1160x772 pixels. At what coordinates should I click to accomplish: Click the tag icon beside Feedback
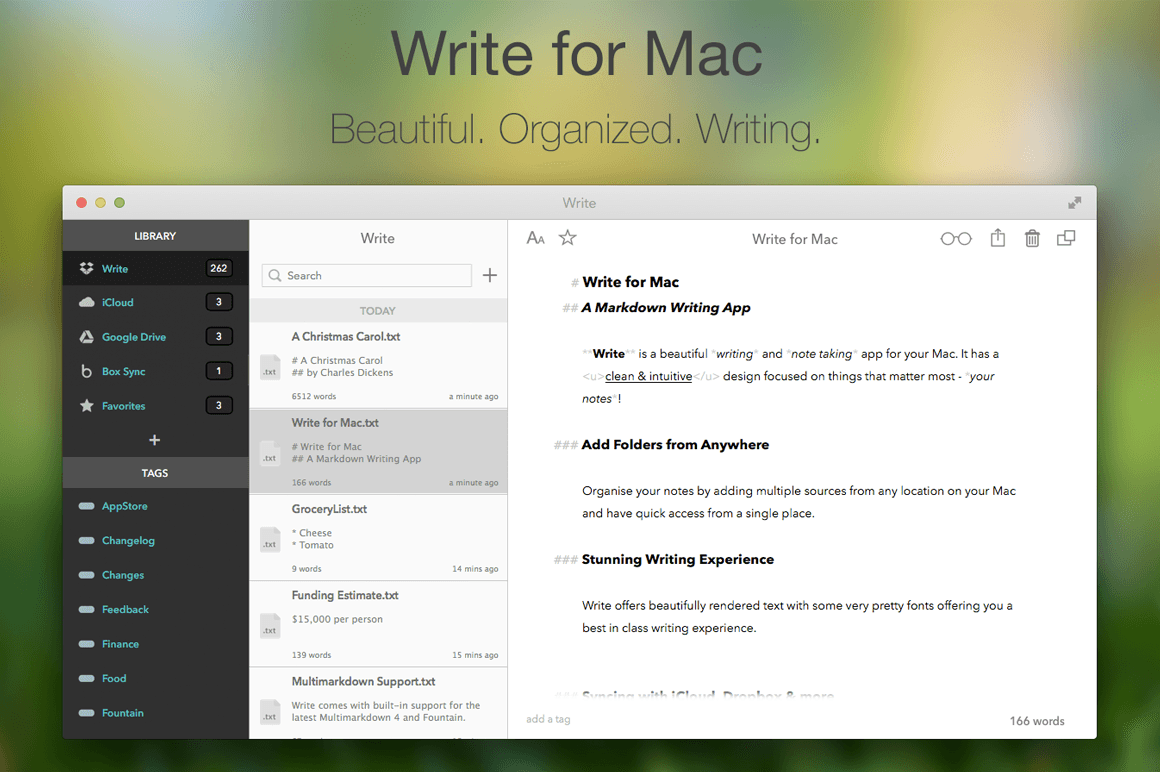(x=87, y=609)
